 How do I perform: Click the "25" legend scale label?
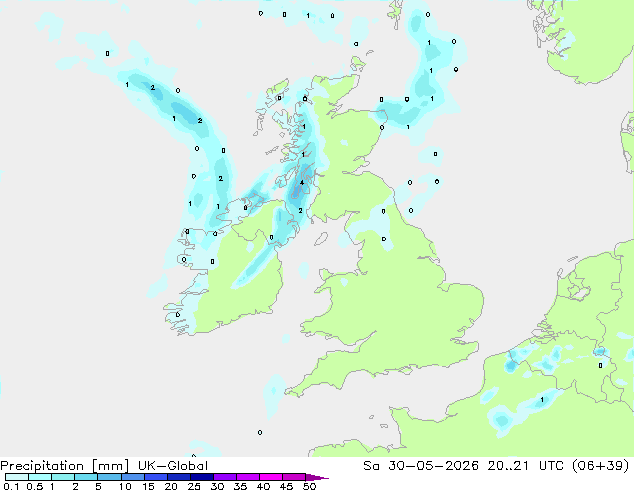point(194,486)
